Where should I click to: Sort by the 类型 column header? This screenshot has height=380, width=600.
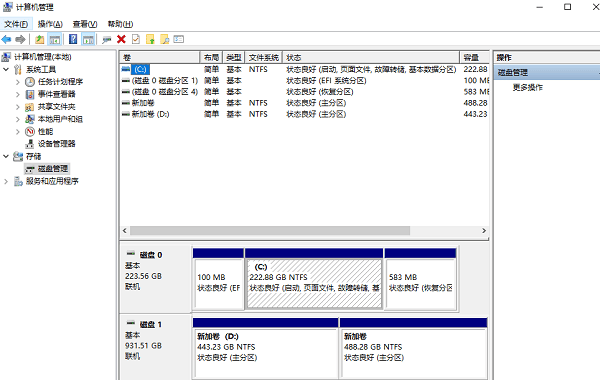[x=233, y=57]
